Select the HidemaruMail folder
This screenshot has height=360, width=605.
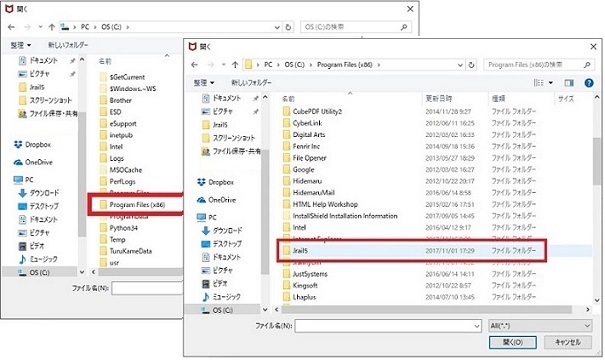coord(309,193)
